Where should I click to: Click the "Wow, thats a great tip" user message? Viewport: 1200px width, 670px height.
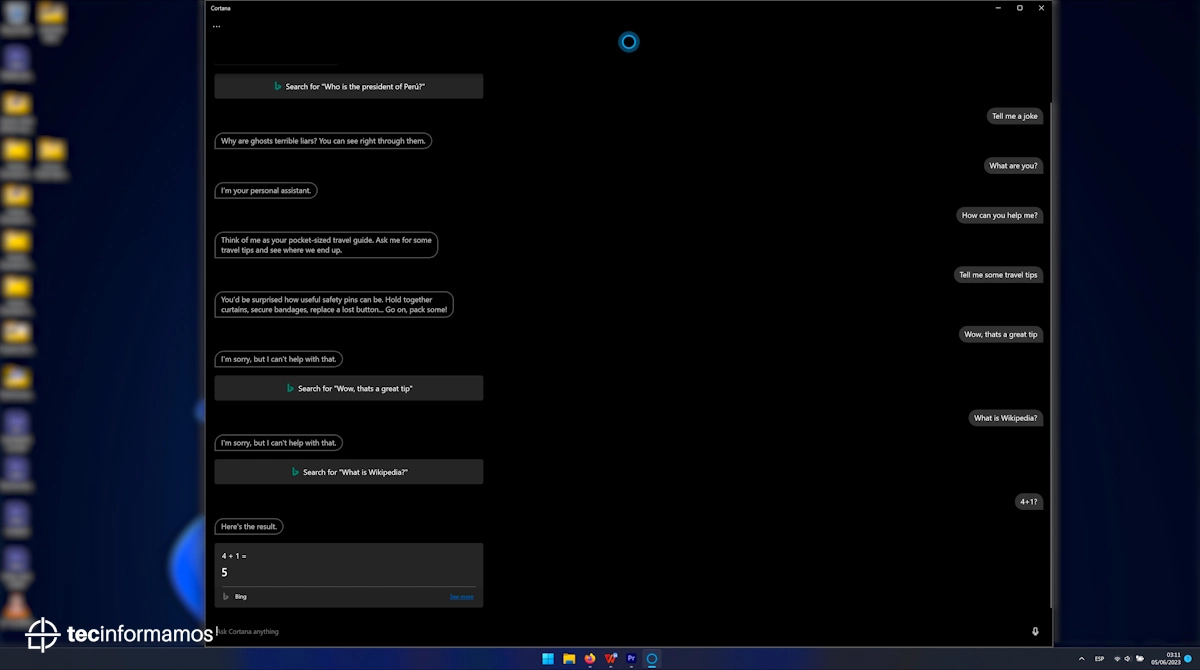pos(1001,334)
